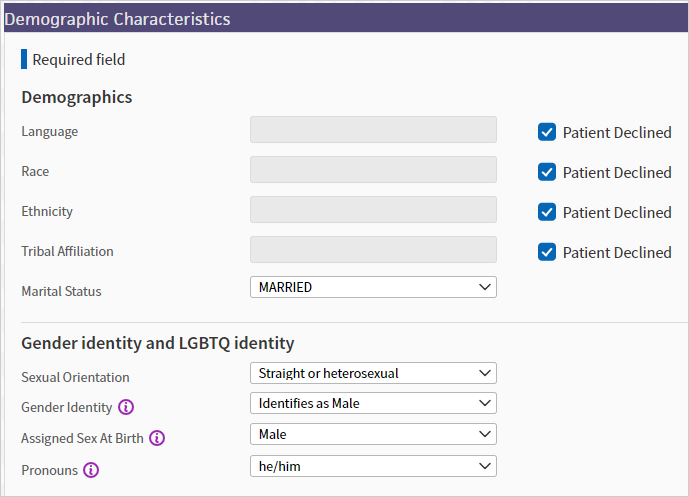Open info icon next to Pronouns

[x=91, y=469]
